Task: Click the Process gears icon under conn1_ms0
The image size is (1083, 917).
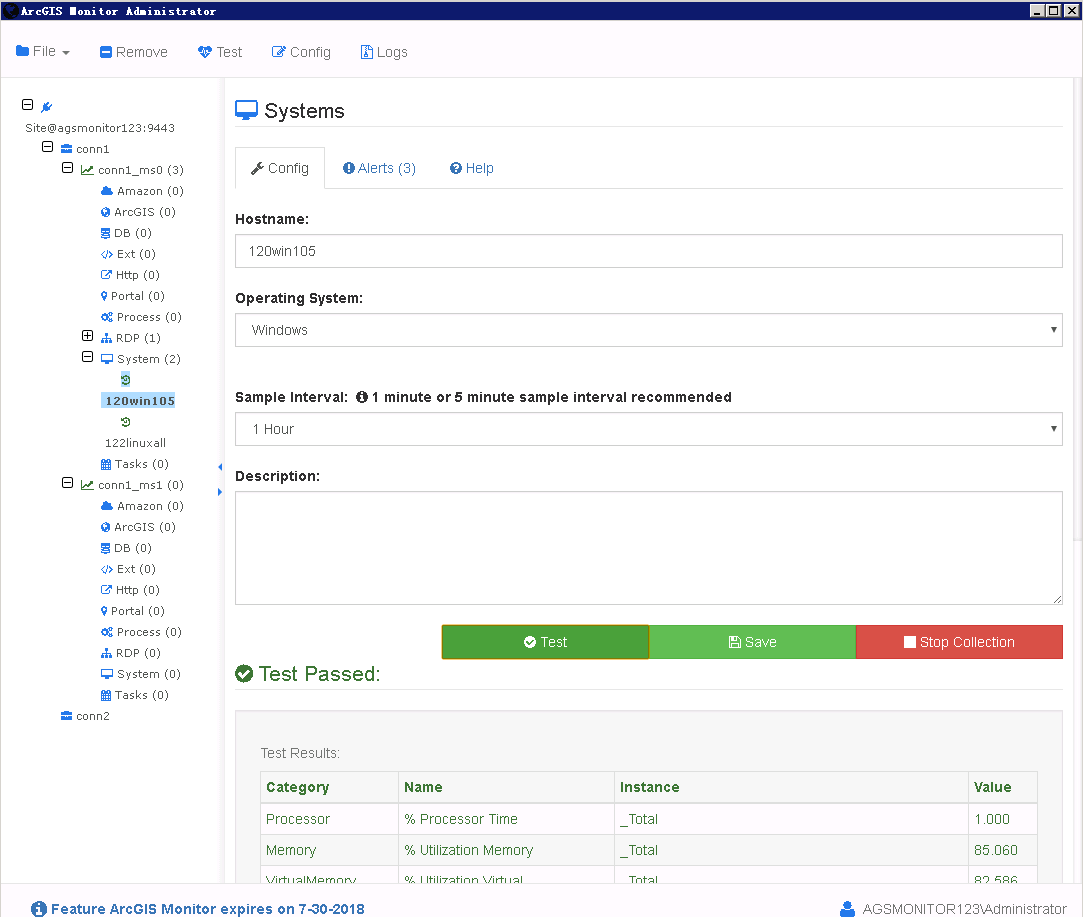Action: pos(107,317)
